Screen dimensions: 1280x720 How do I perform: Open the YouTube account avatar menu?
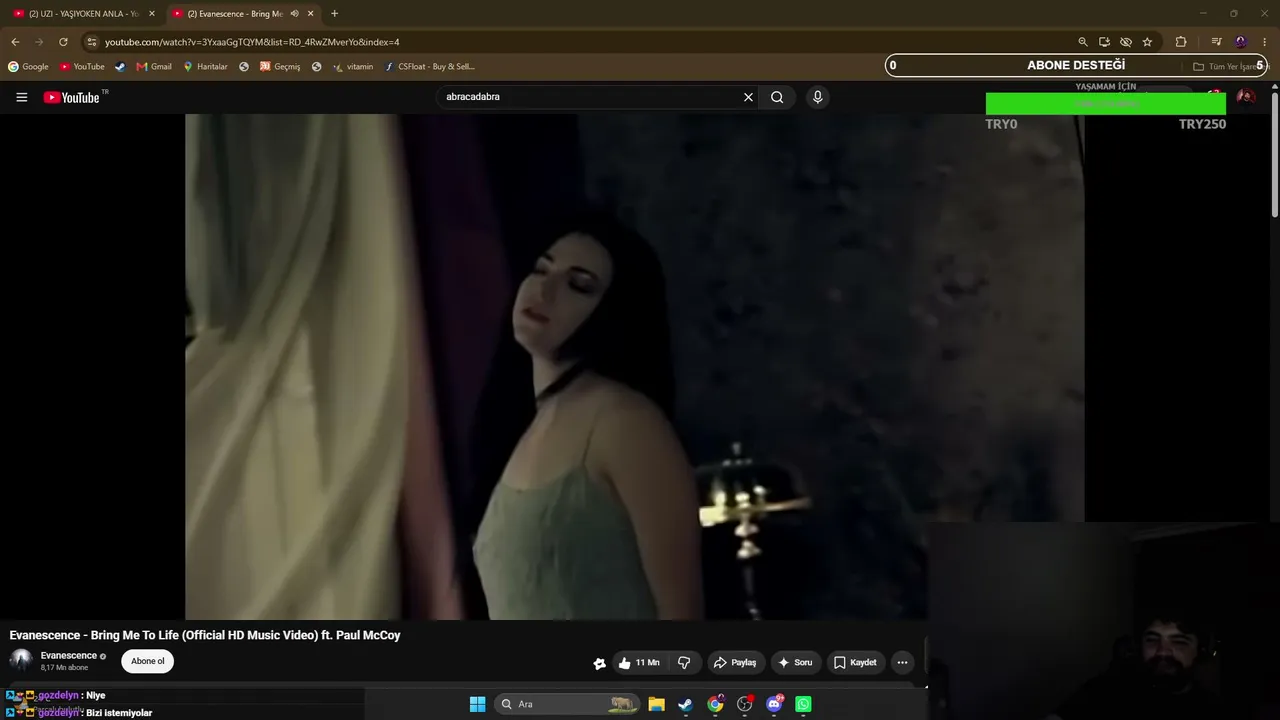(x=1246, y=97)
